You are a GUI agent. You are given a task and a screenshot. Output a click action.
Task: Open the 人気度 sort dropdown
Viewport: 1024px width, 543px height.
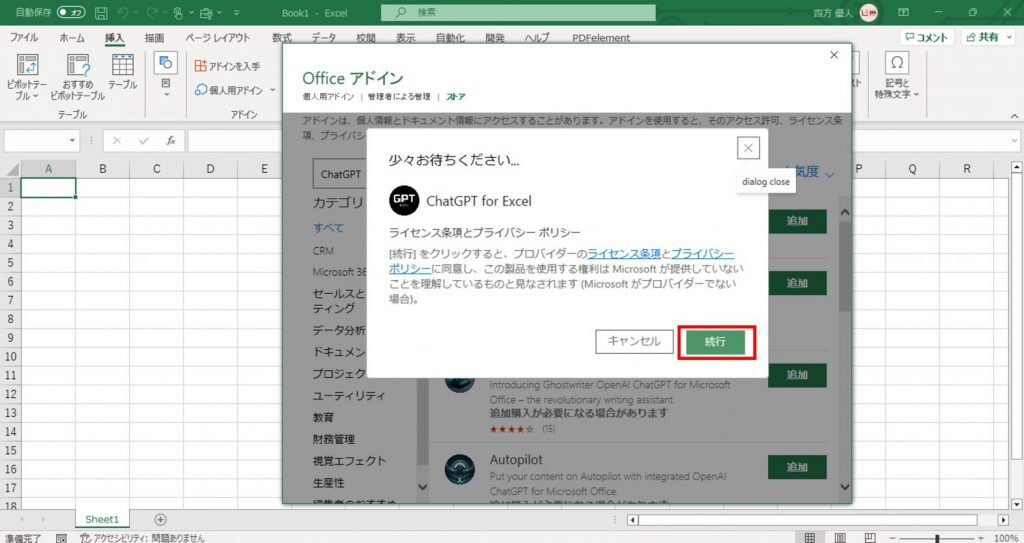[x=813, y=172]
